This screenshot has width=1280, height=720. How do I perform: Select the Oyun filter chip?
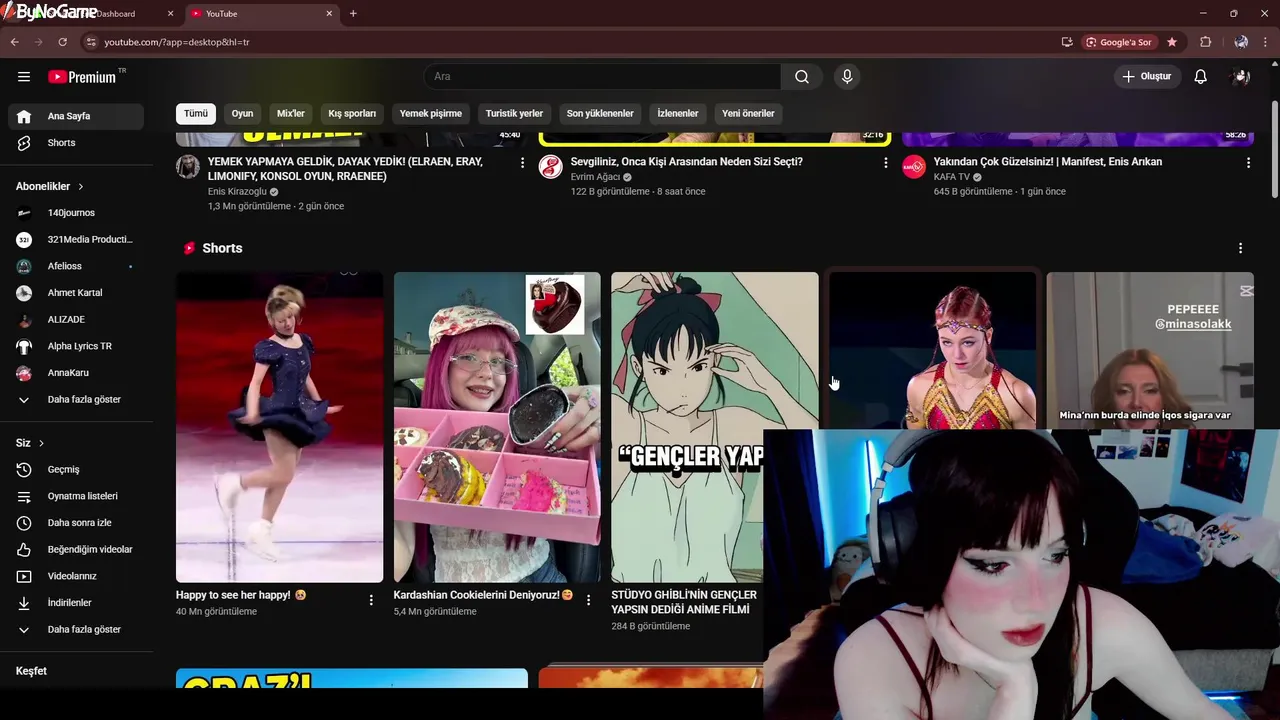(242, 114)
